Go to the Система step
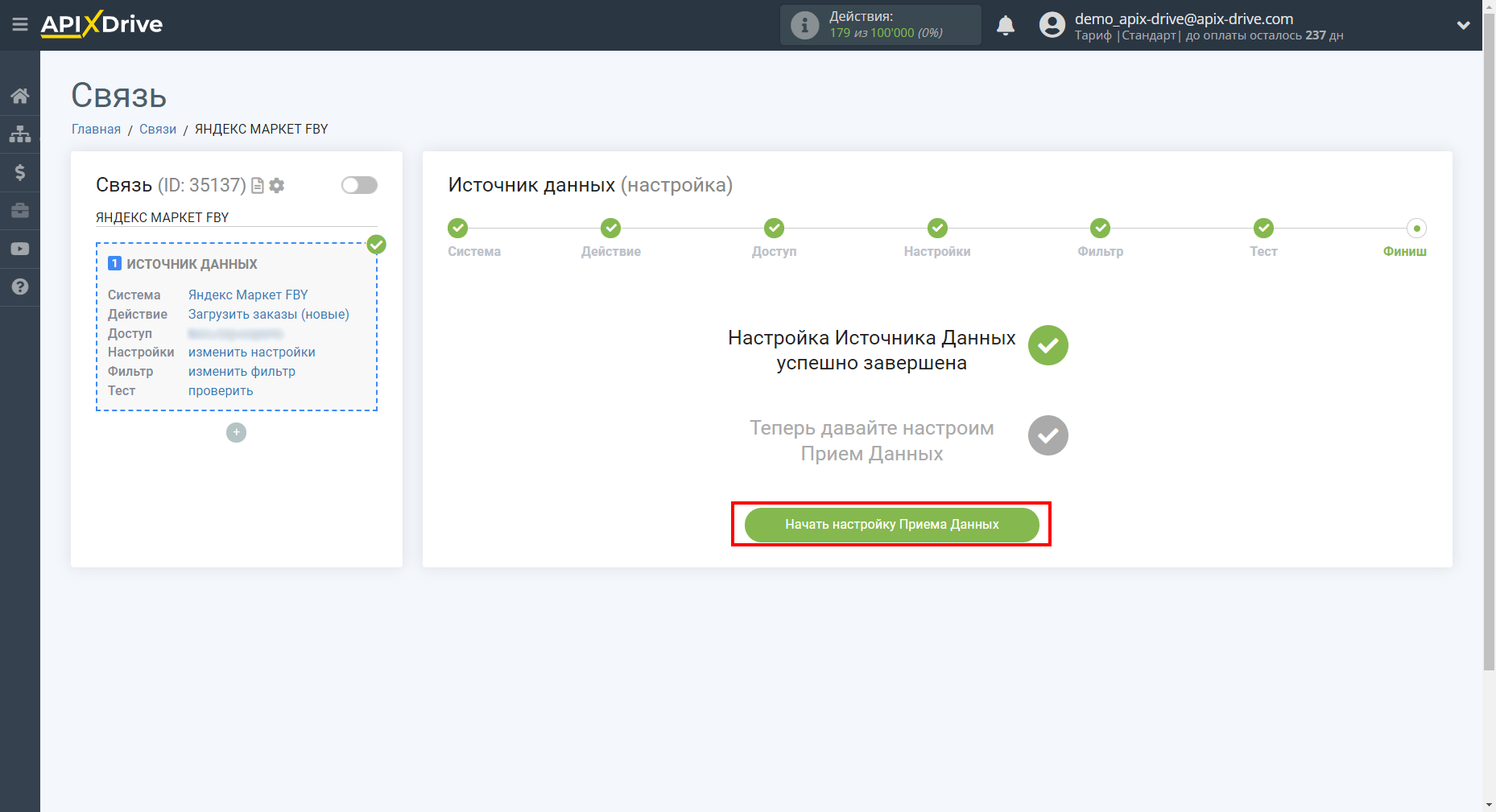The height and width of the screenshot is (812, 1496). (458, 228)
